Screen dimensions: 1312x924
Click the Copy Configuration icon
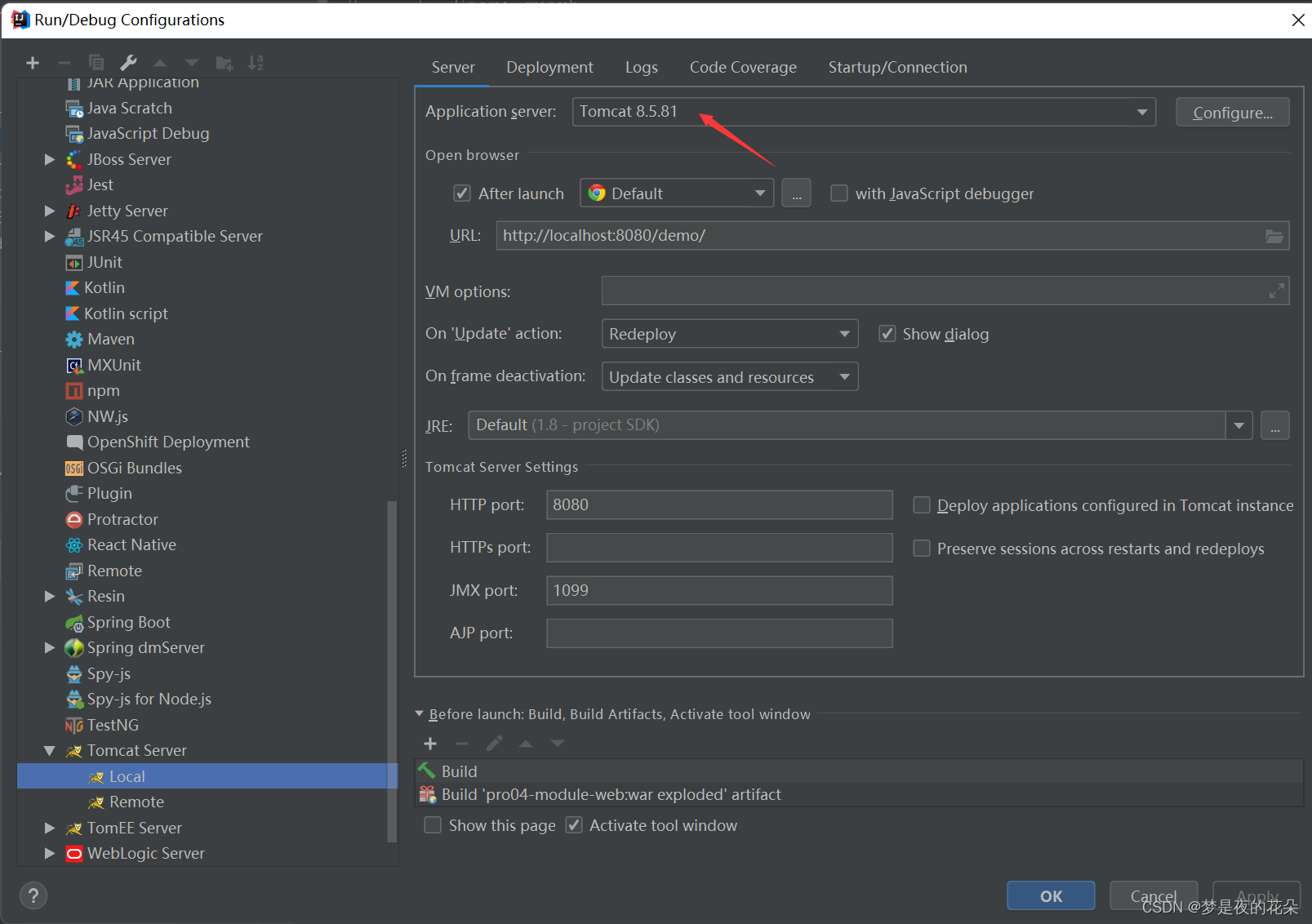click(x=96, y=63)
